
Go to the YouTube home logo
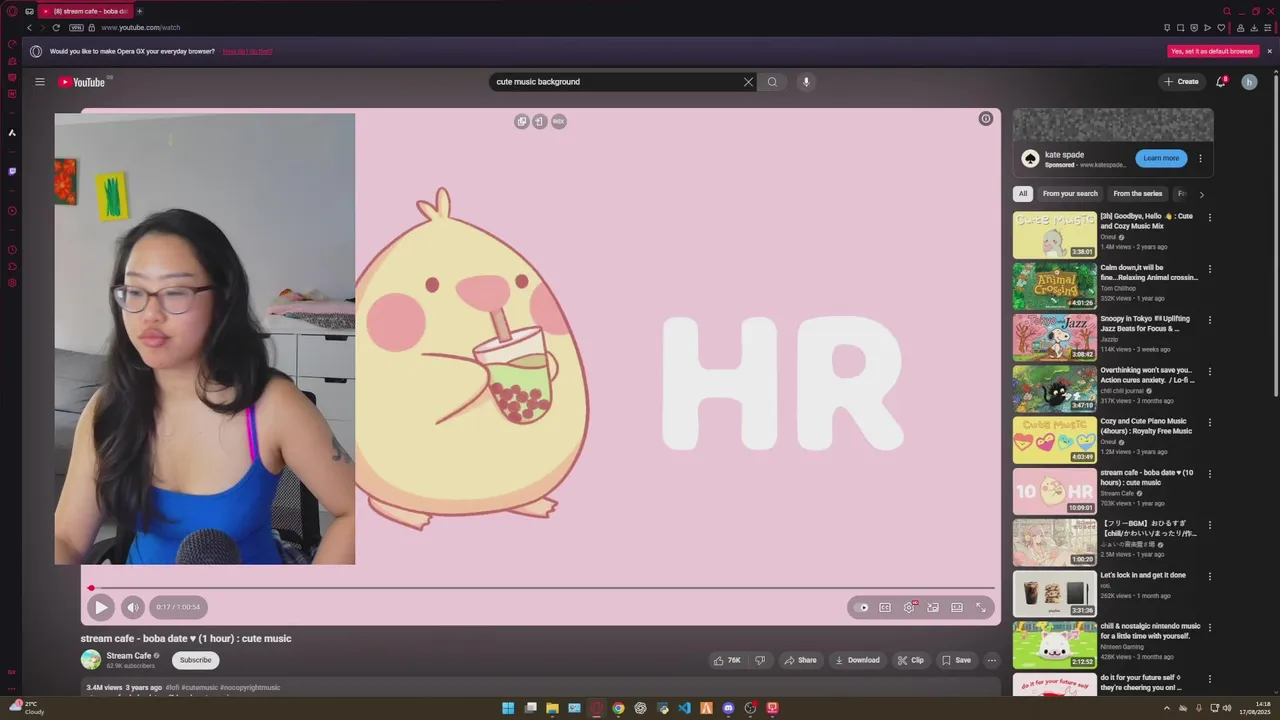click(82, 82)
